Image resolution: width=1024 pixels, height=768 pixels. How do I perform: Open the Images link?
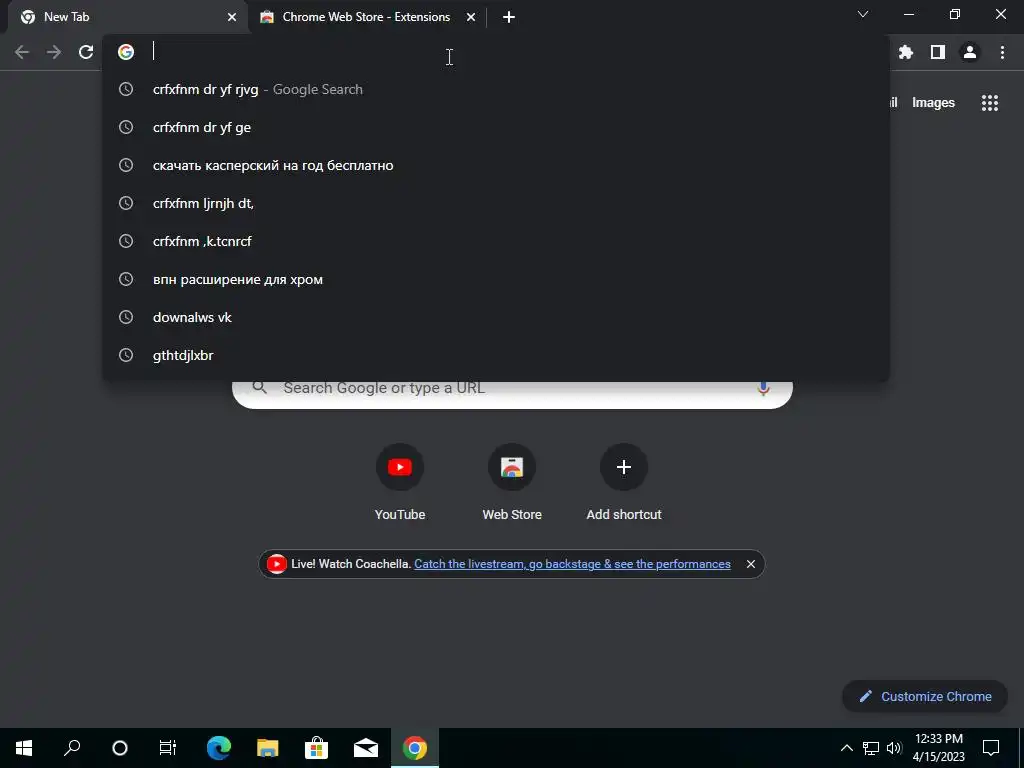pos(933,103)
